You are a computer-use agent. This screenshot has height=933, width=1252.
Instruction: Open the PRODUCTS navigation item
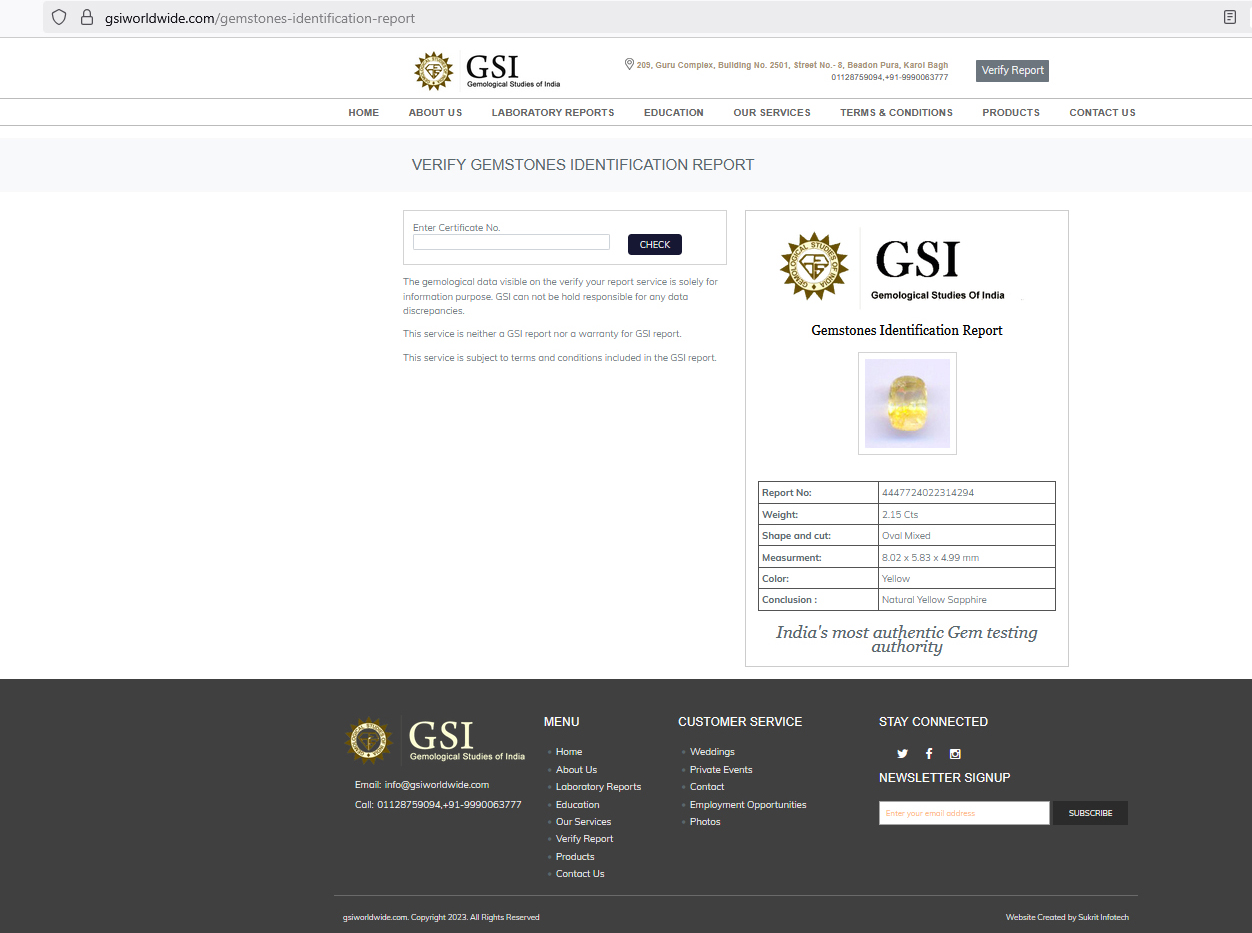click(x=1011, y=113)
